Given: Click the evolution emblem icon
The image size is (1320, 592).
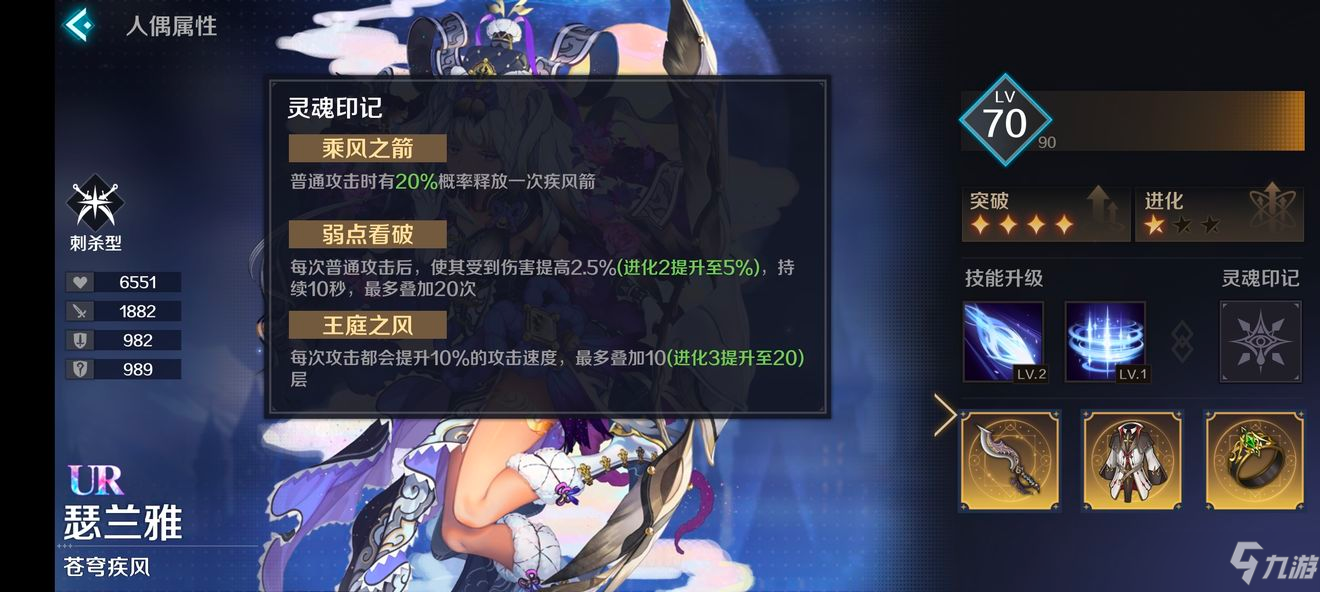Looking at the screenshot, I should [1276, 209].
